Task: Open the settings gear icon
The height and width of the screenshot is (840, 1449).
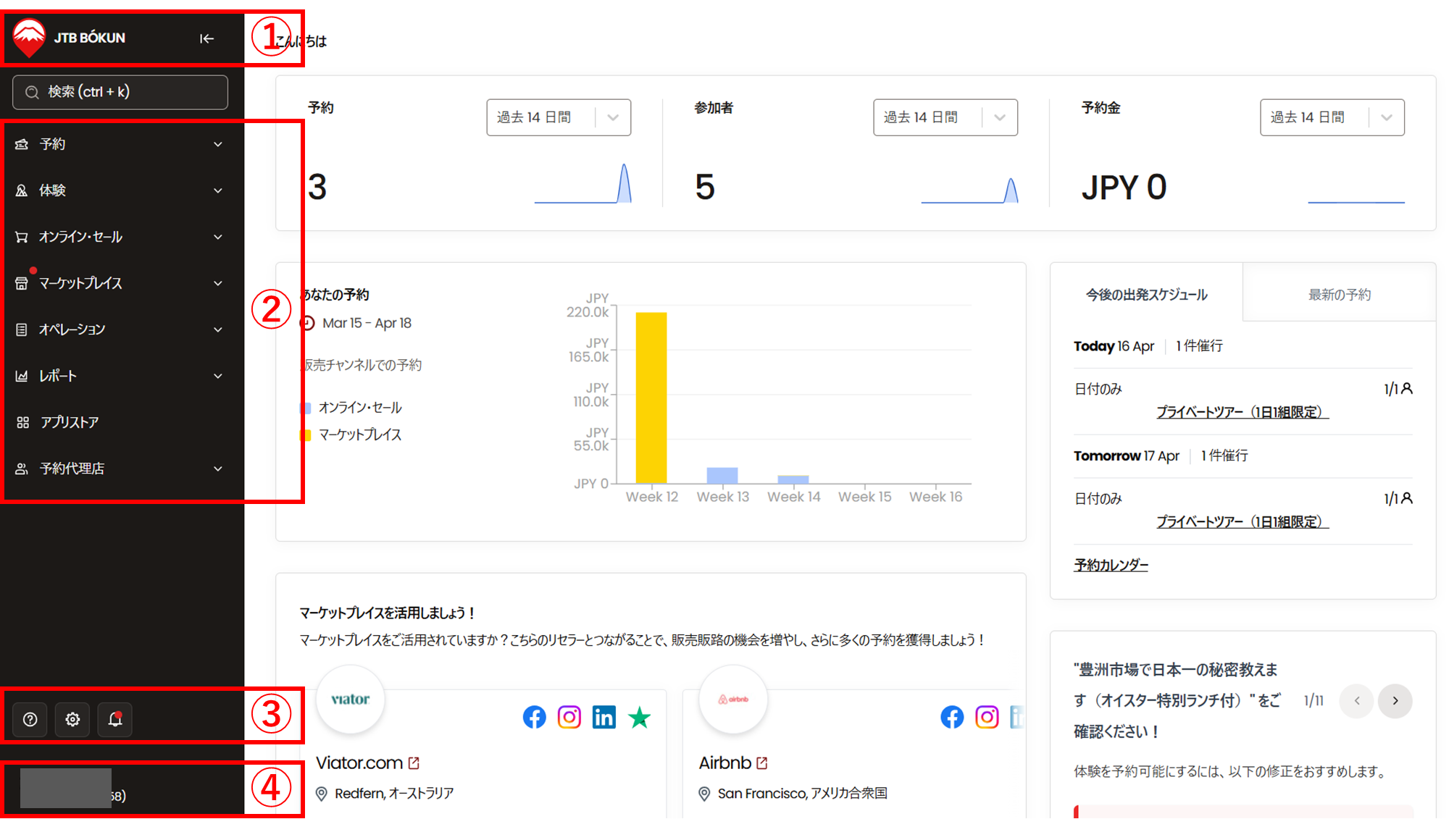Action: [72, 719]
